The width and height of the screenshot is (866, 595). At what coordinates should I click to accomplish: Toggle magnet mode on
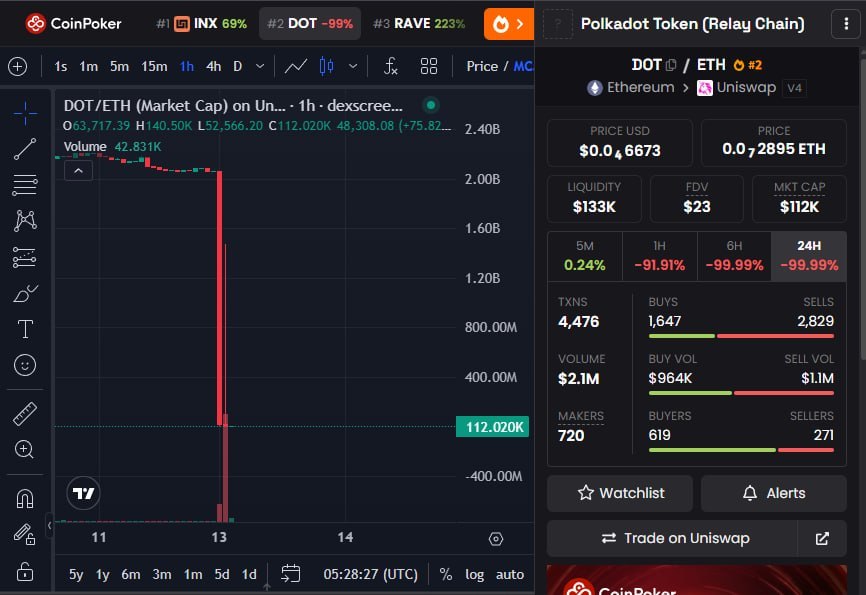point(25,498)
